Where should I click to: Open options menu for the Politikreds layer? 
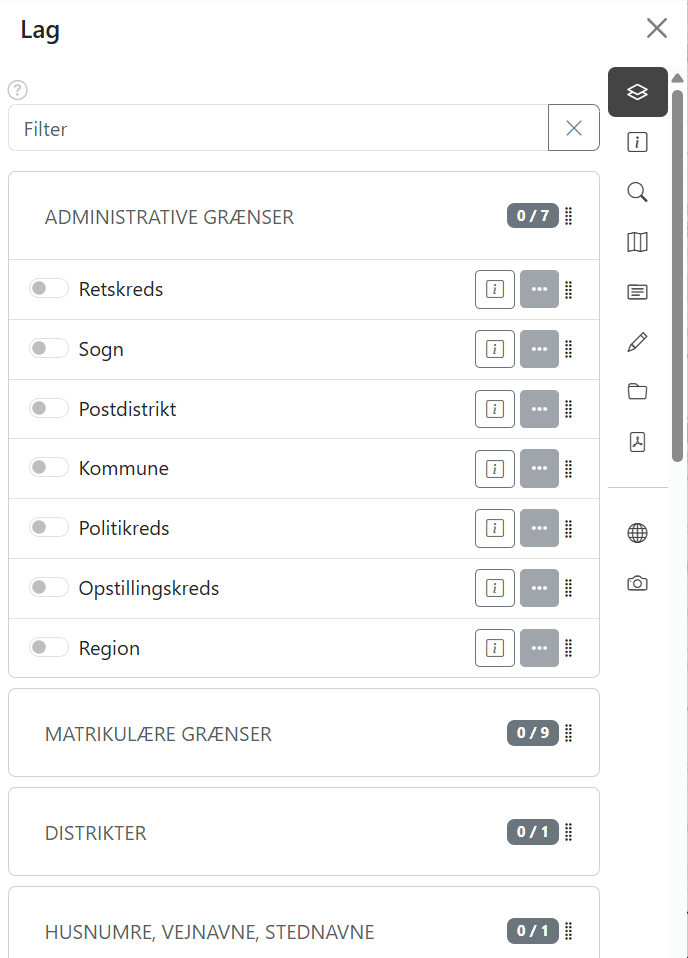(x=539, y=528)
